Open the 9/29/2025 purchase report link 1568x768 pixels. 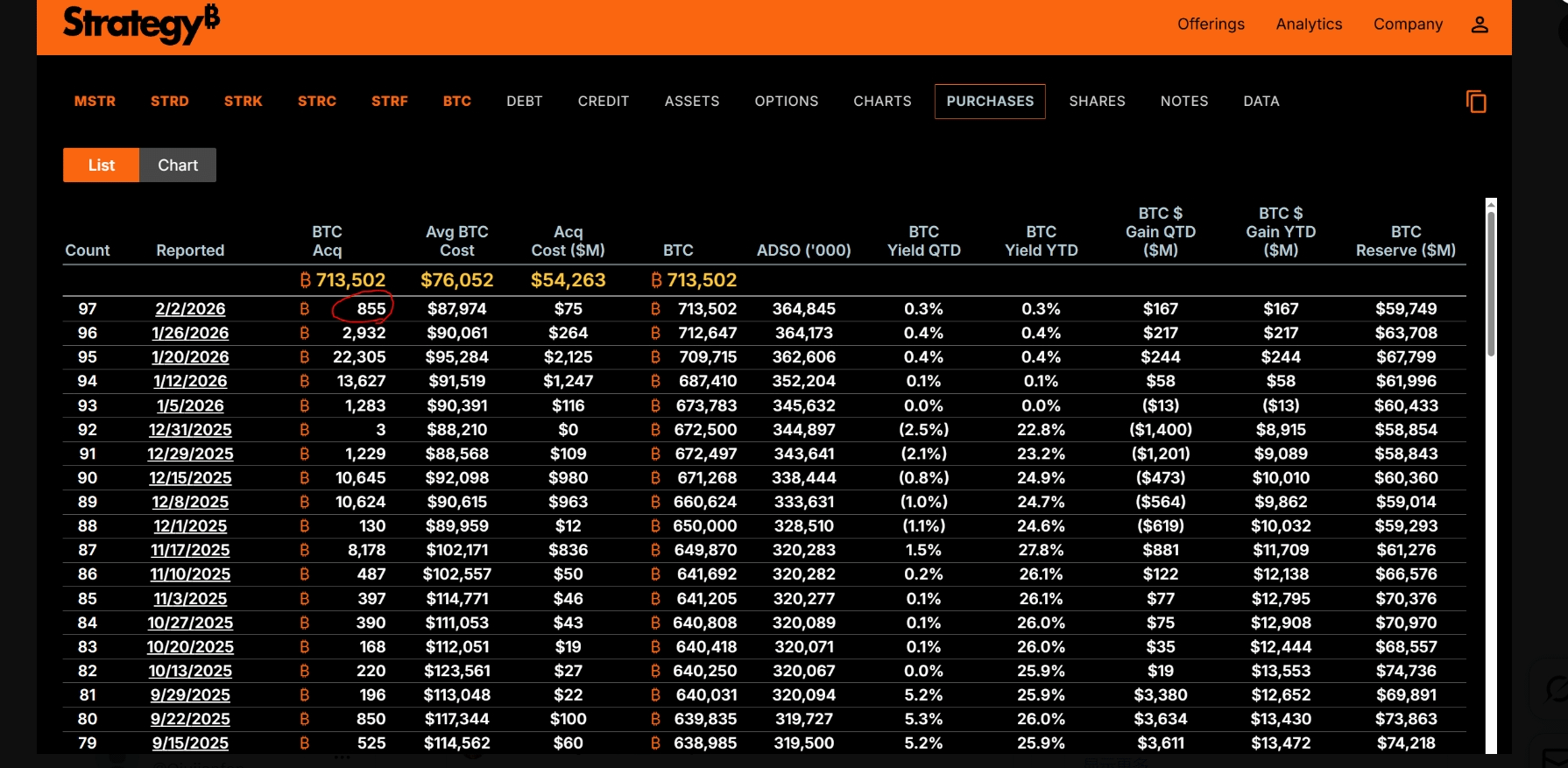pyautogui.click(x=190, y=695)
